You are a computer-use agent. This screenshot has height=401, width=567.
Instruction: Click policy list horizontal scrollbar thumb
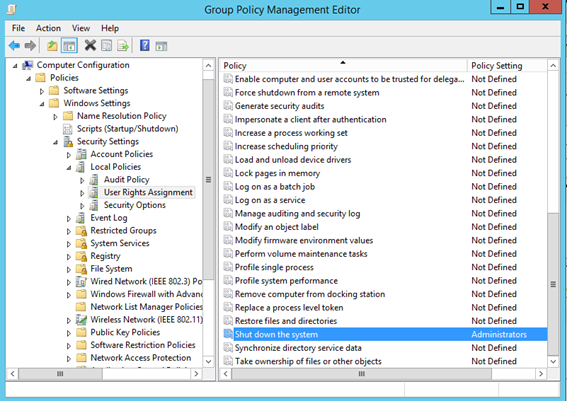point(362,374)
